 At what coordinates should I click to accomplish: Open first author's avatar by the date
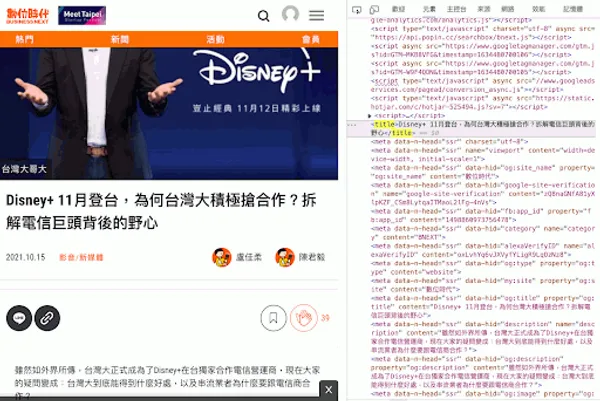pos(222,257)
